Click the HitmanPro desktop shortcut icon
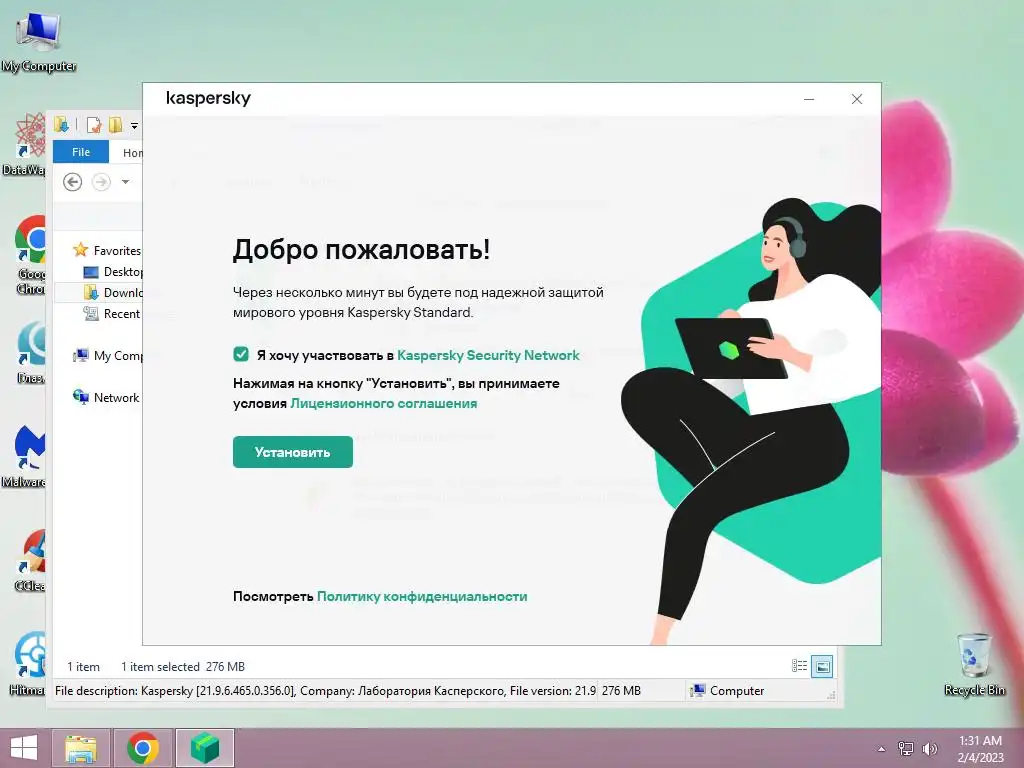 click(x=28, y=664)
